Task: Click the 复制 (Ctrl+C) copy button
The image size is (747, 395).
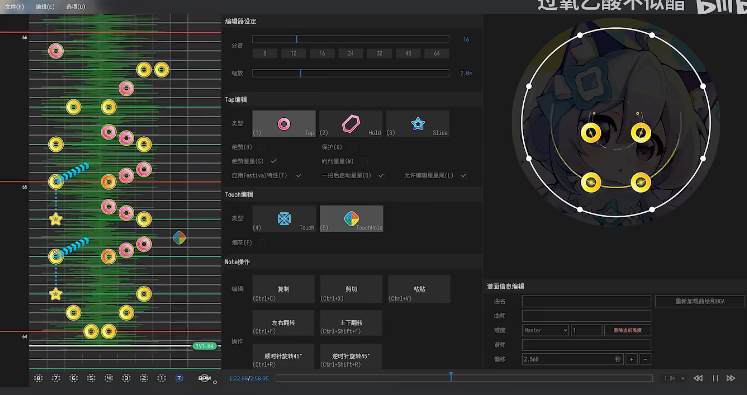Action: [283, 289]
